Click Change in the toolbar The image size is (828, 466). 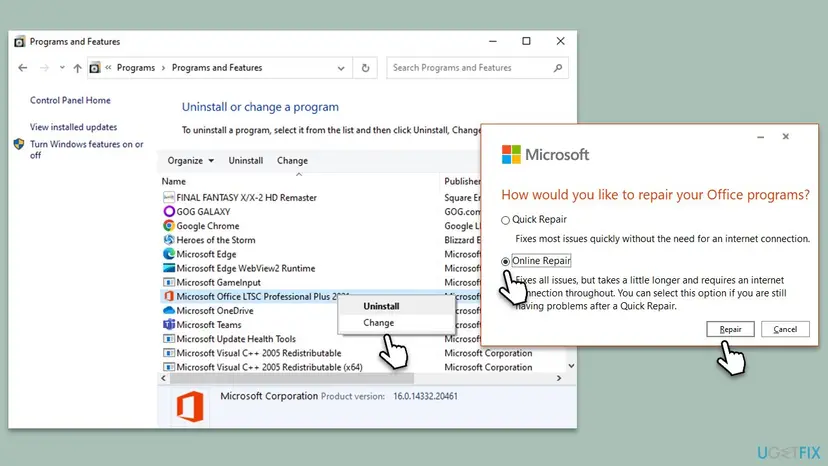click(293, 161)
